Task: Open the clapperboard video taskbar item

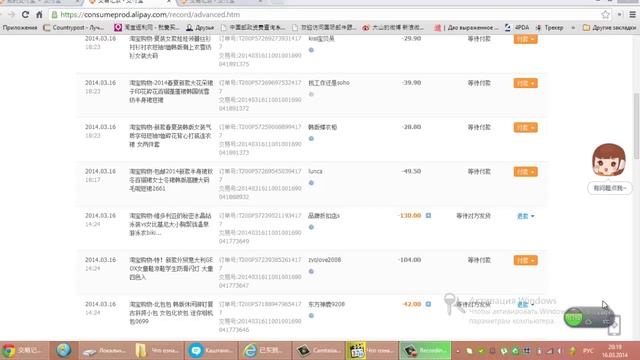Action: coord(371,351)
